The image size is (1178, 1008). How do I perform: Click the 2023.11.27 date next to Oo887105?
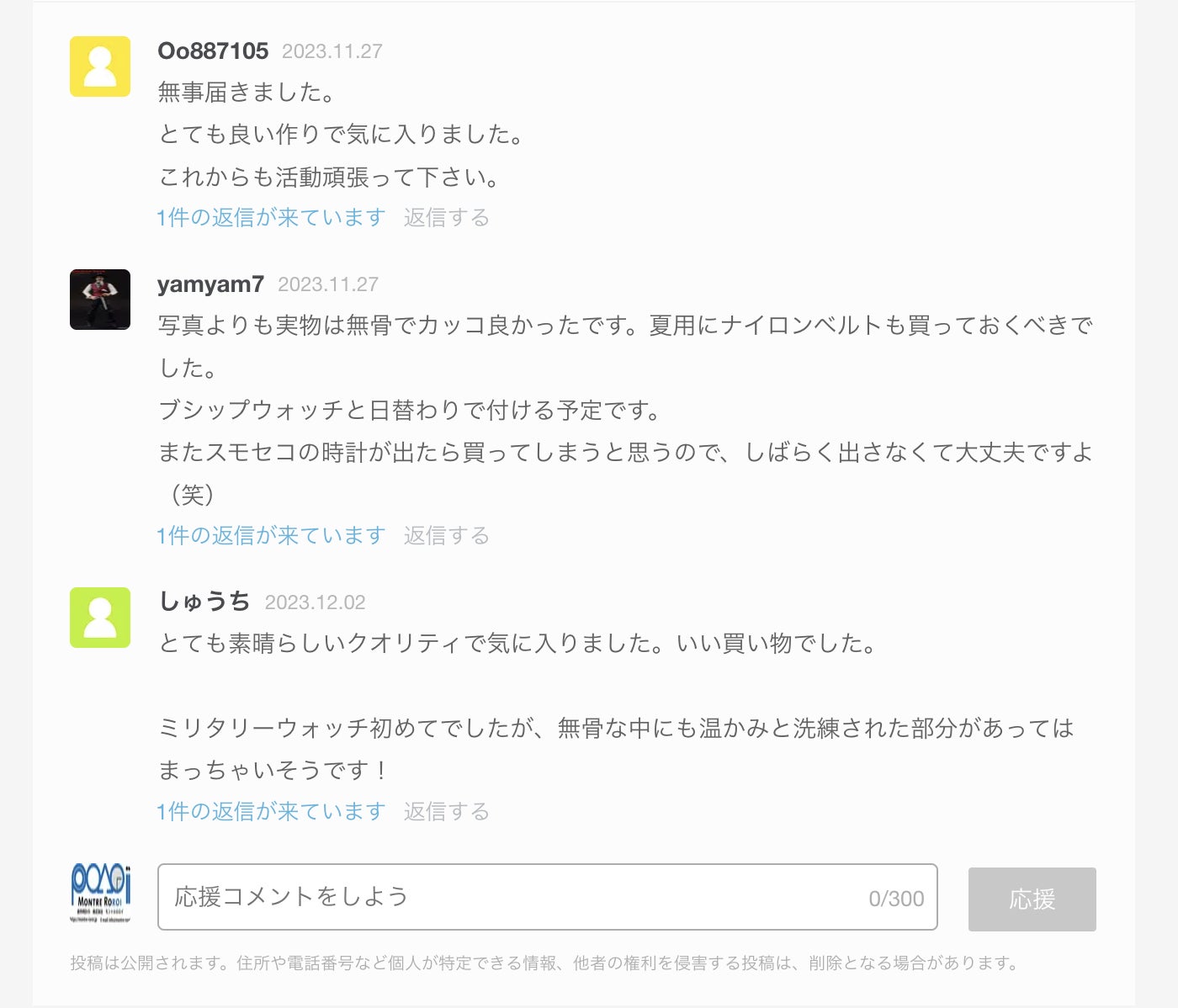[332, 51]
